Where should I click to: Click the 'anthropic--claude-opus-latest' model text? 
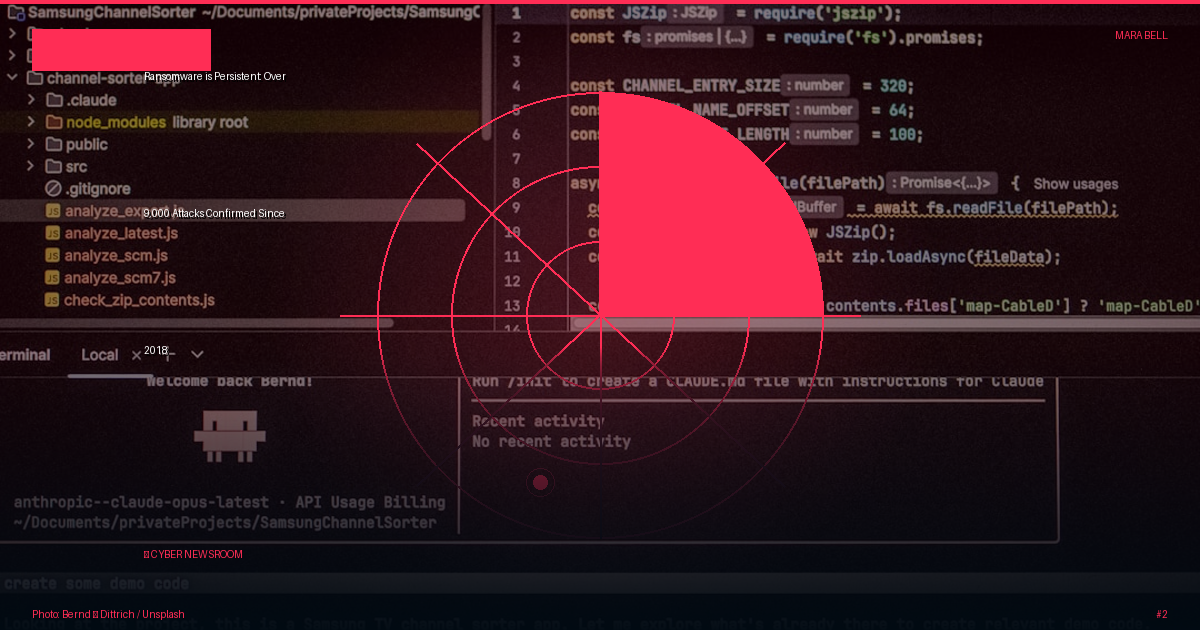click(x=141, y=502)
